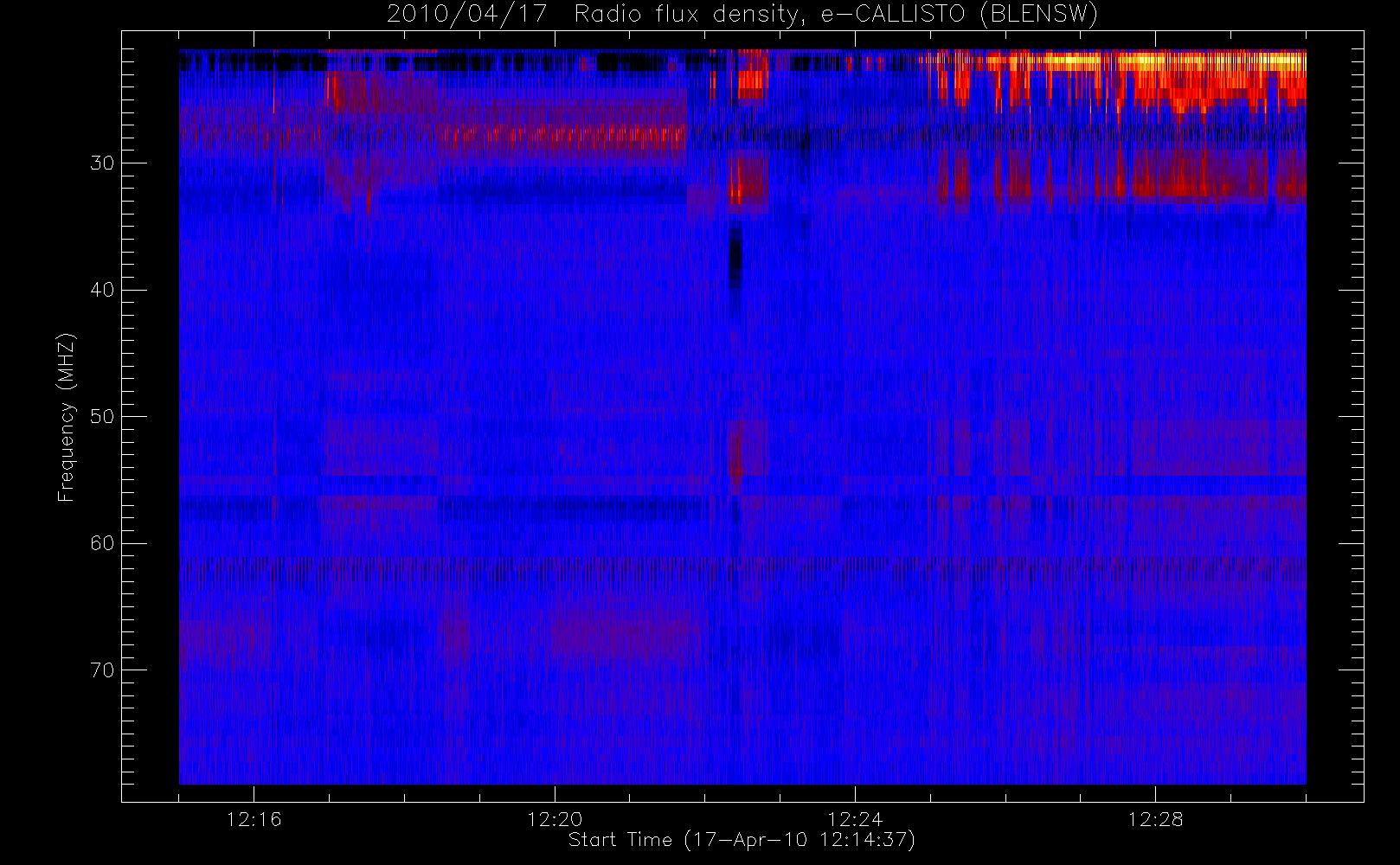Click the 'Start Time (17-Apr-10 12:14:37)' label
This screenshot has width=1400, height=865.
point(742,839)
